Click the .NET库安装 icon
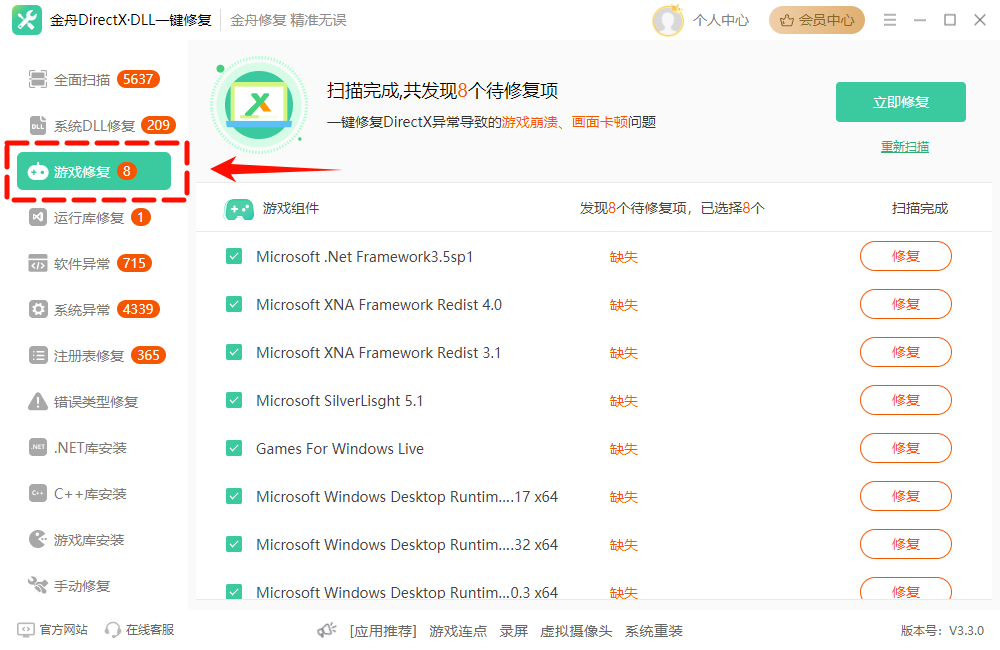 [x=38, y=447]
